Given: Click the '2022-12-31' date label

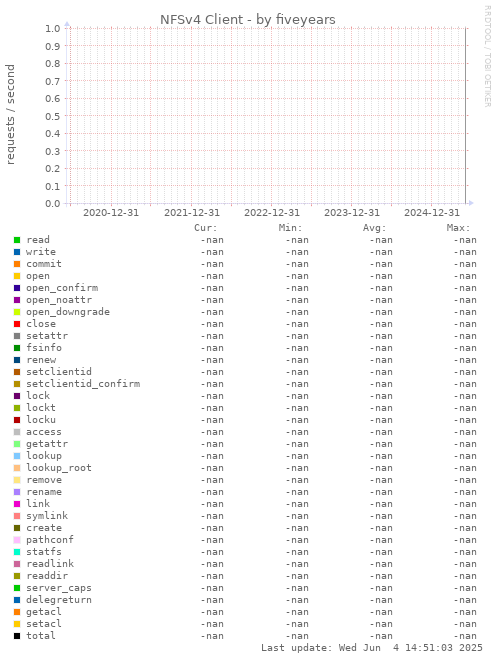Looking at the screenshot, I should (272, 213).
